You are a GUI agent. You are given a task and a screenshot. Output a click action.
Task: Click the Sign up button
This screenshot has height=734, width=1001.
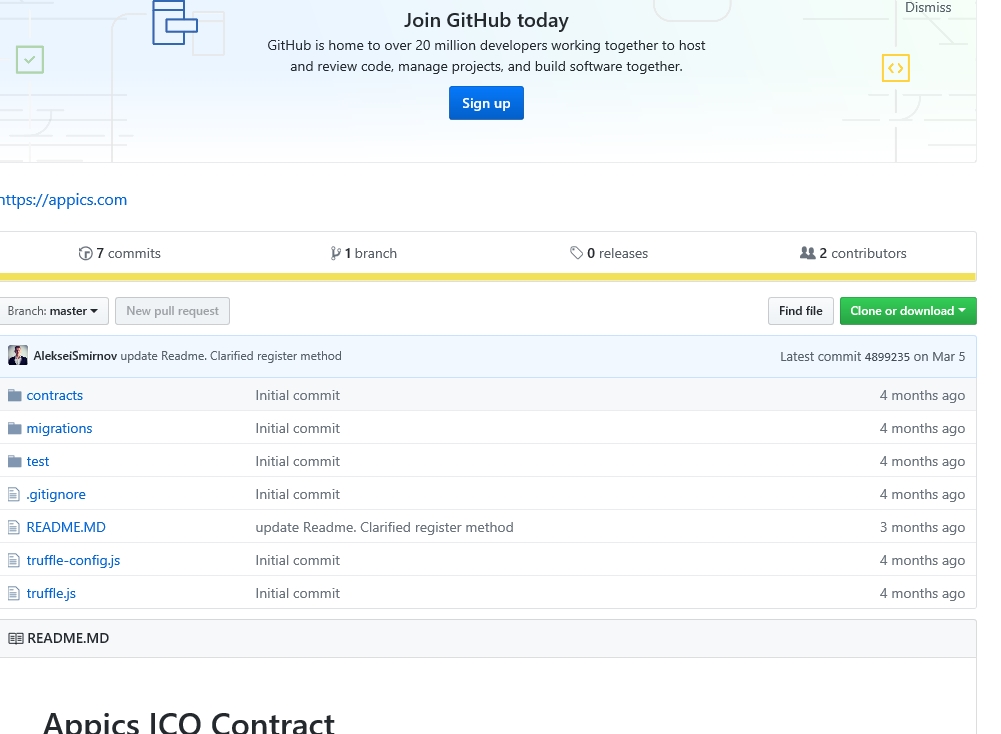(486, 103)
